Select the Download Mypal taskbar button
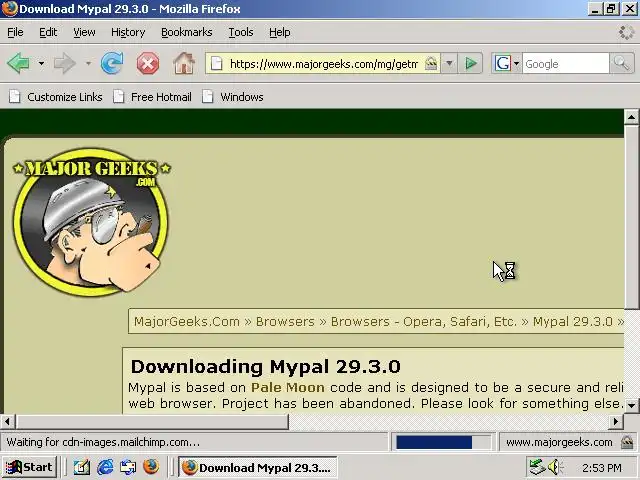Image resolution: width=640 pixels, height=480 pixels. tap(258, 467)
